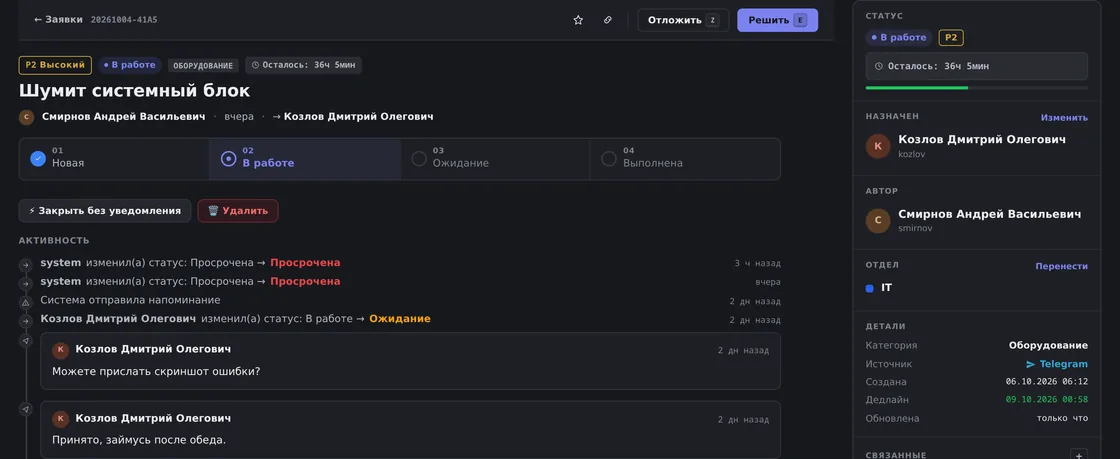Click the Z shortcut key on Отложить
This screenshot has width=1120, height=459.
tap(712, 20)
